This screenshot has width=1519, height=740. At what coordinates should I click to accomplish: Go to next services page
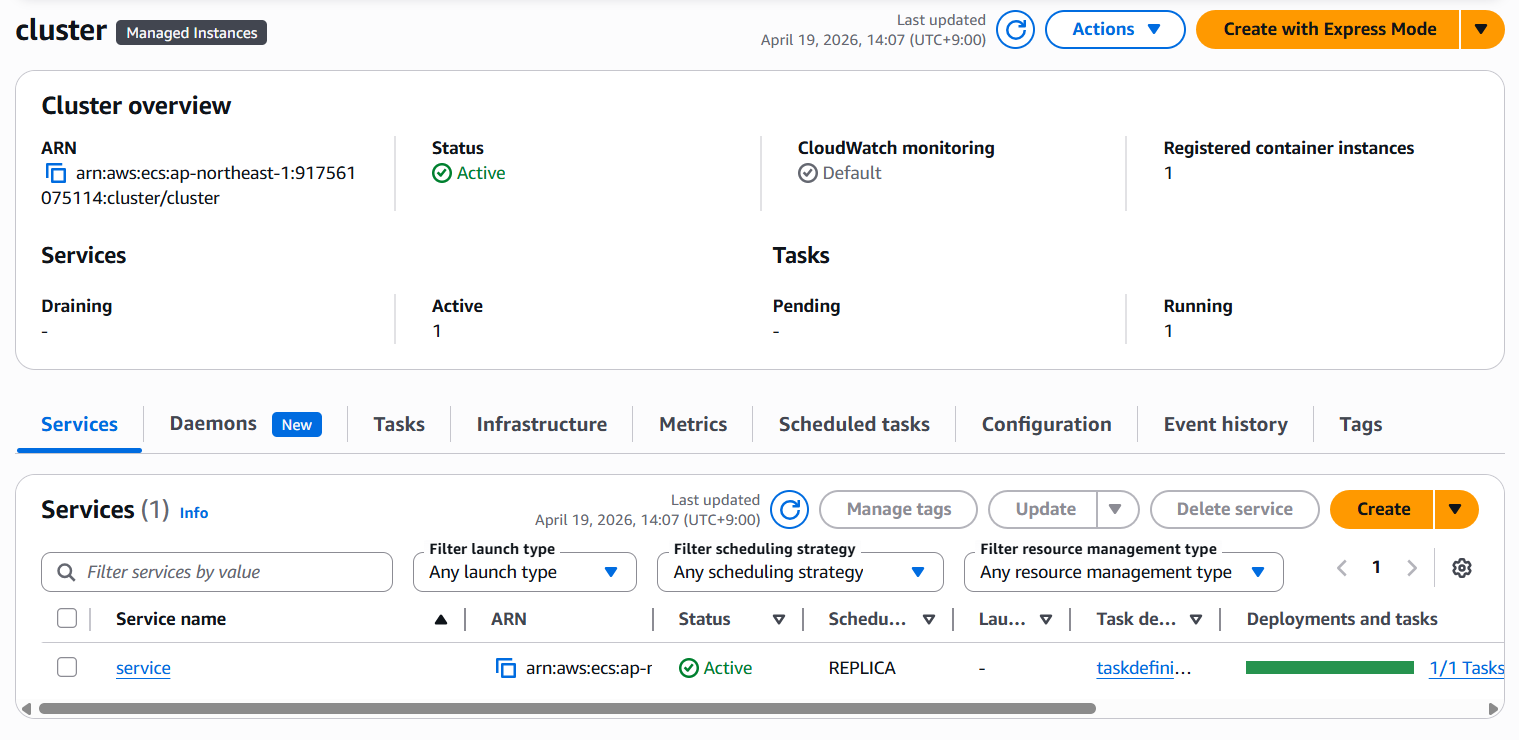pos(1412,568)
